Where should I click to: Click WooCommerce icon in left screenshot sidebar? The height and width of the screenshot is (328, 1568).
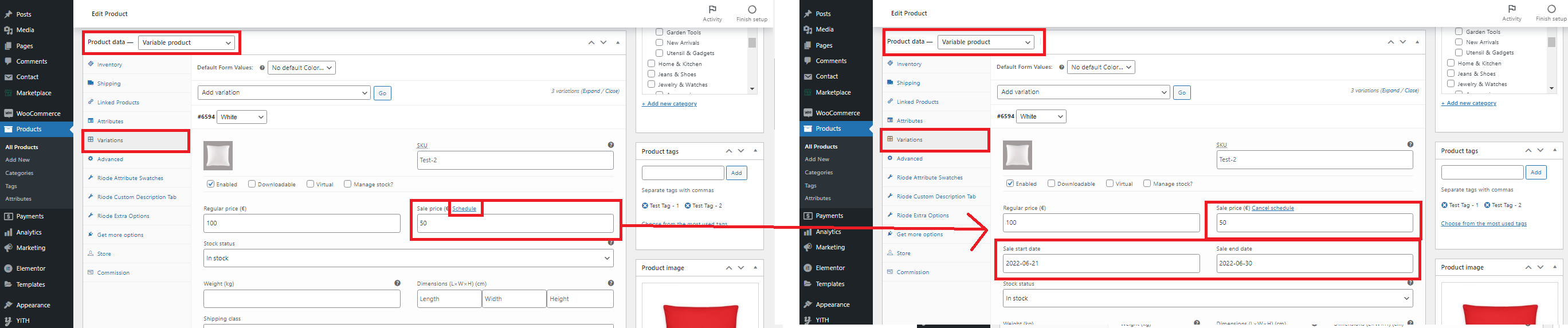click(9, 113)
